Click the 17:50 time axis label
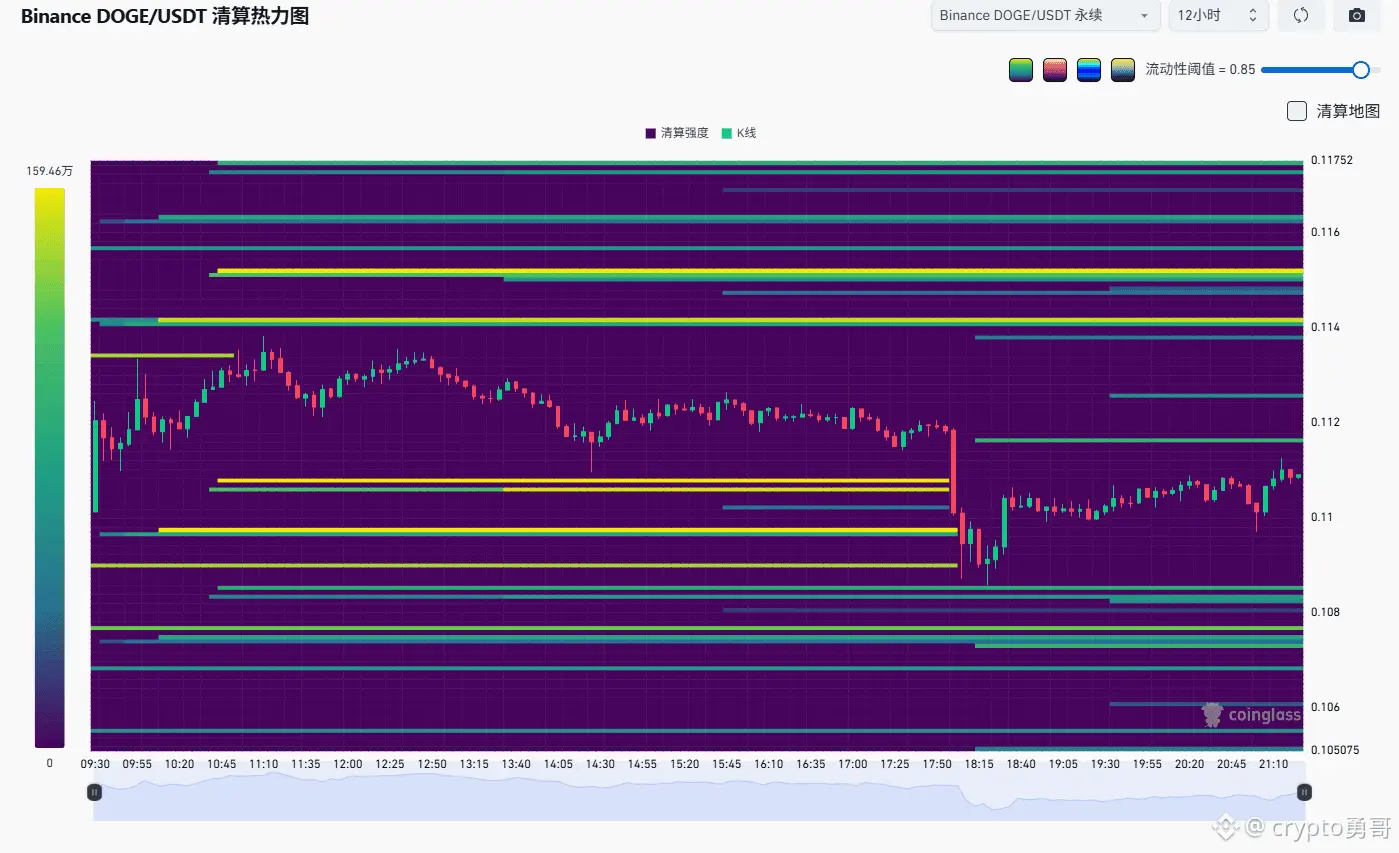This screenshot has width=1399, height=853. coord(937,764)
